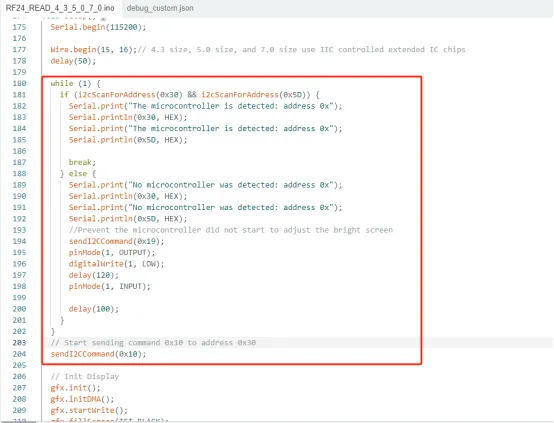
Task: Switch to the RF24_READ_4_3_5_0_7_0.ino tab
Action: [60, 8]
